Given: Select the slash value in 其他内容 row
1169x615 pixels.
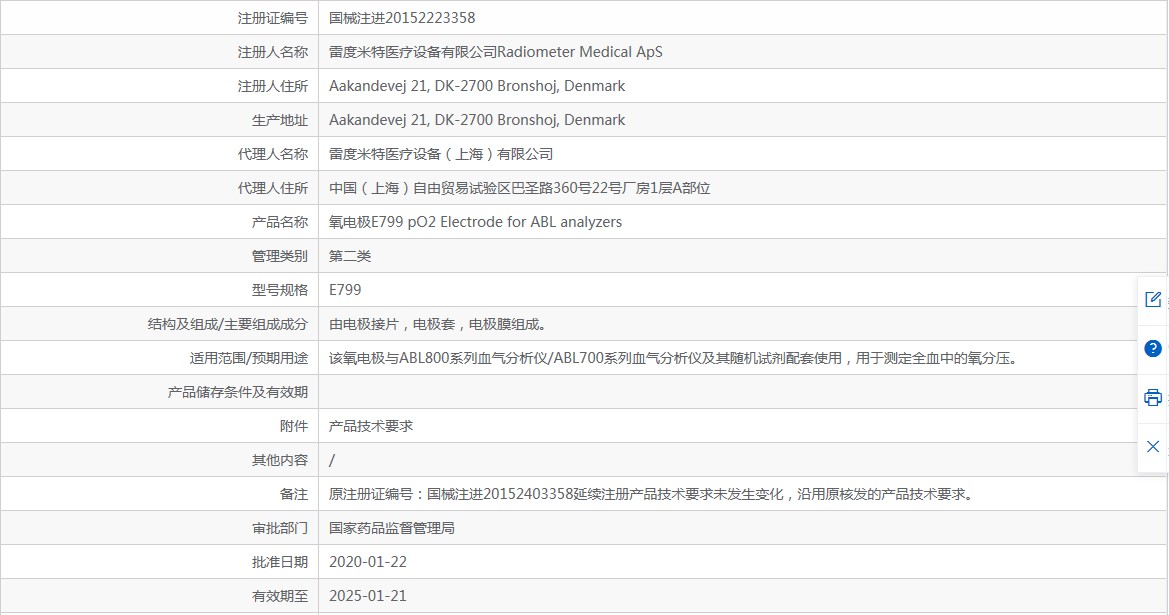Looking at the screenshot, I should coord(332,461).
